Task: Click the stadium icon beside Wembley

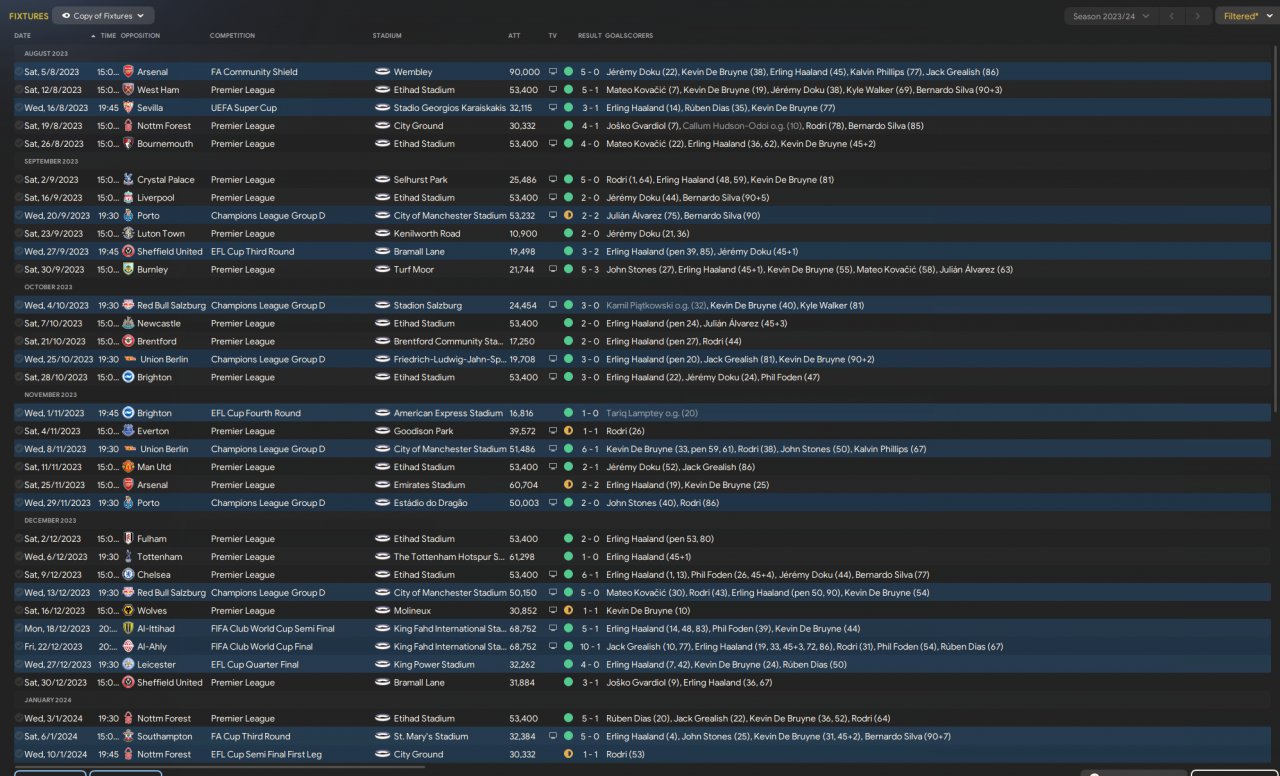Action: (382, 72)
